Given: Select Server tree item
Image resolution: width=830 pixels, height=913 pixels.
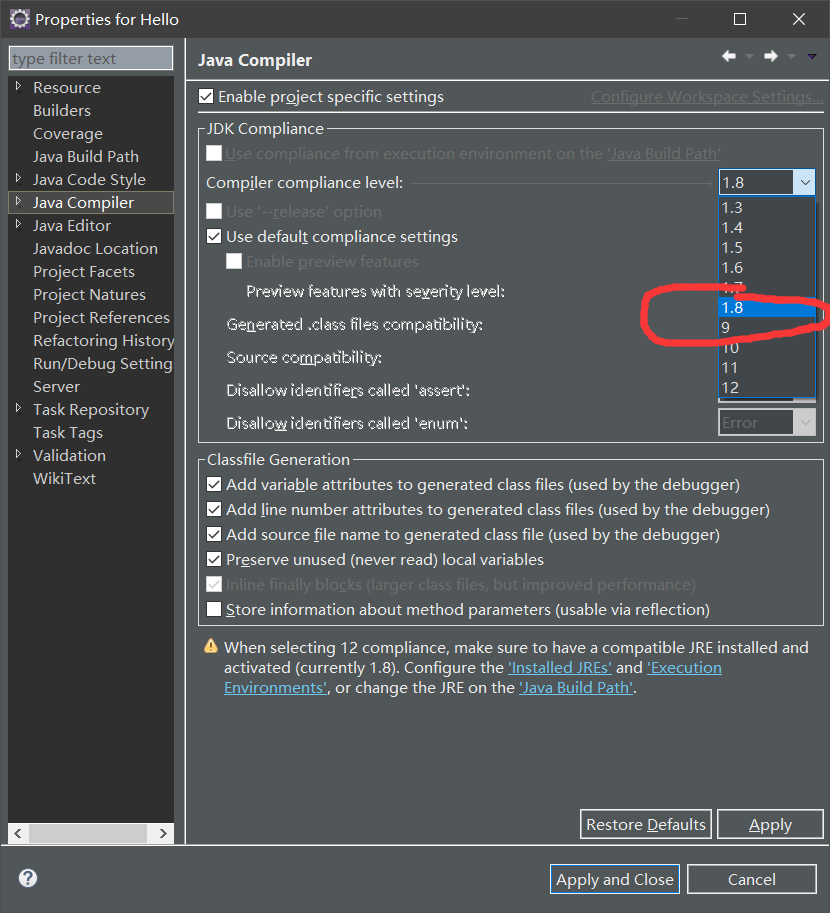Looking at the screenshot, I should click(x=56, y=386).
